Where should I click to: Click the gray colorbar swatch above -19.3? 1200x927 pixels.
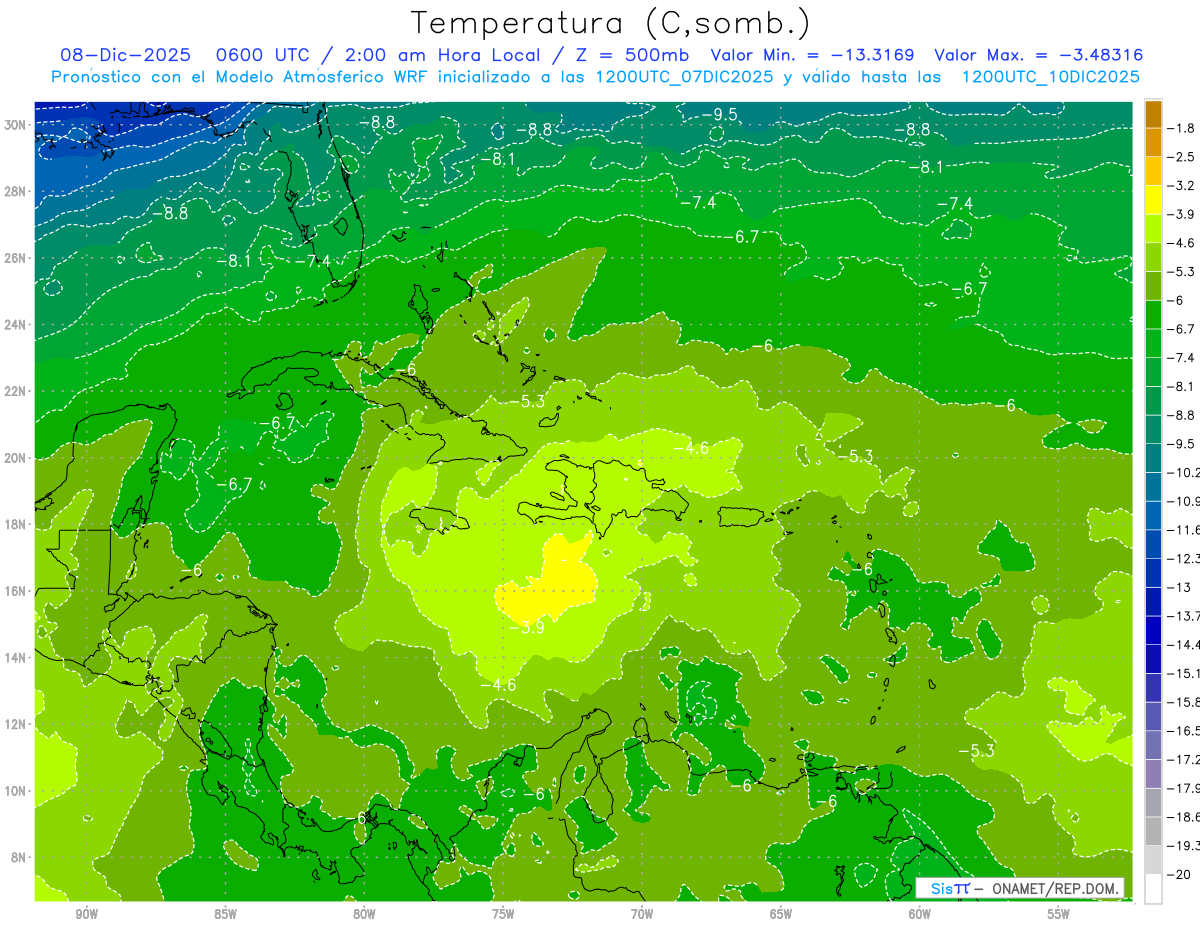pyautogui.click(x=1153, y=832)
